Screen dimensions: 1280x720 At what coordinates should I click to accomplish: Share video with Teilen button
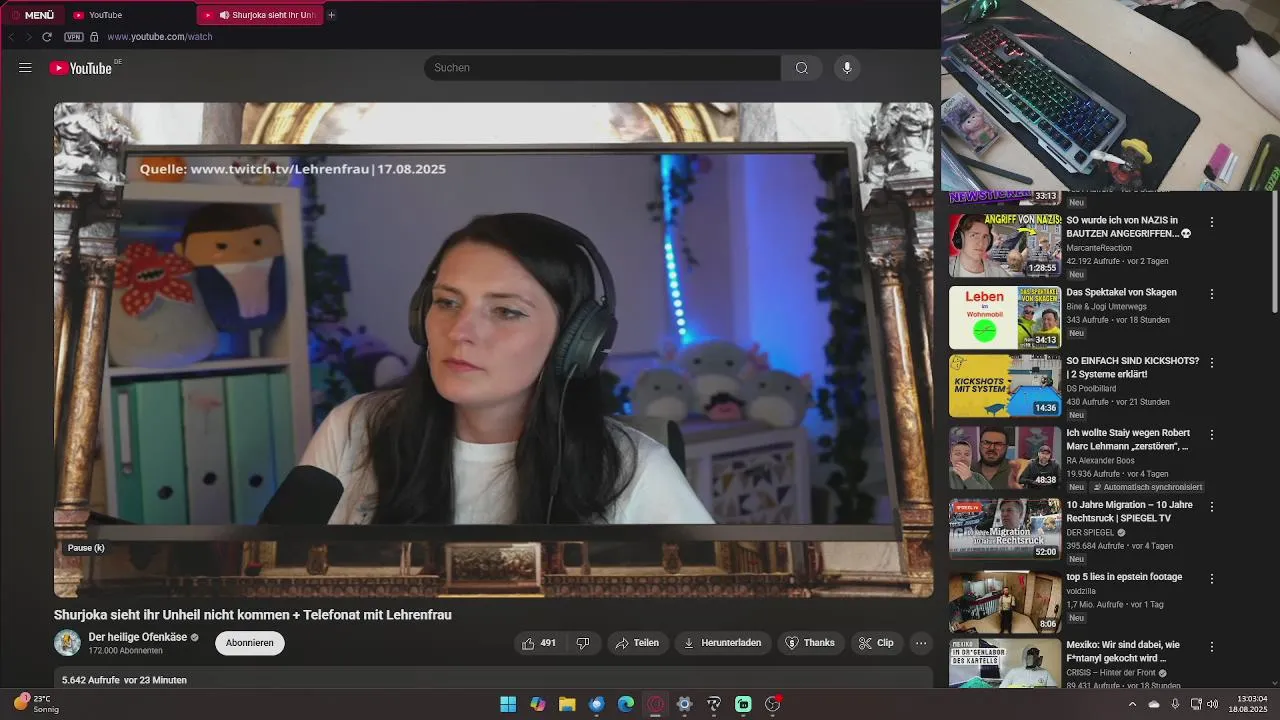pos(637,643)
